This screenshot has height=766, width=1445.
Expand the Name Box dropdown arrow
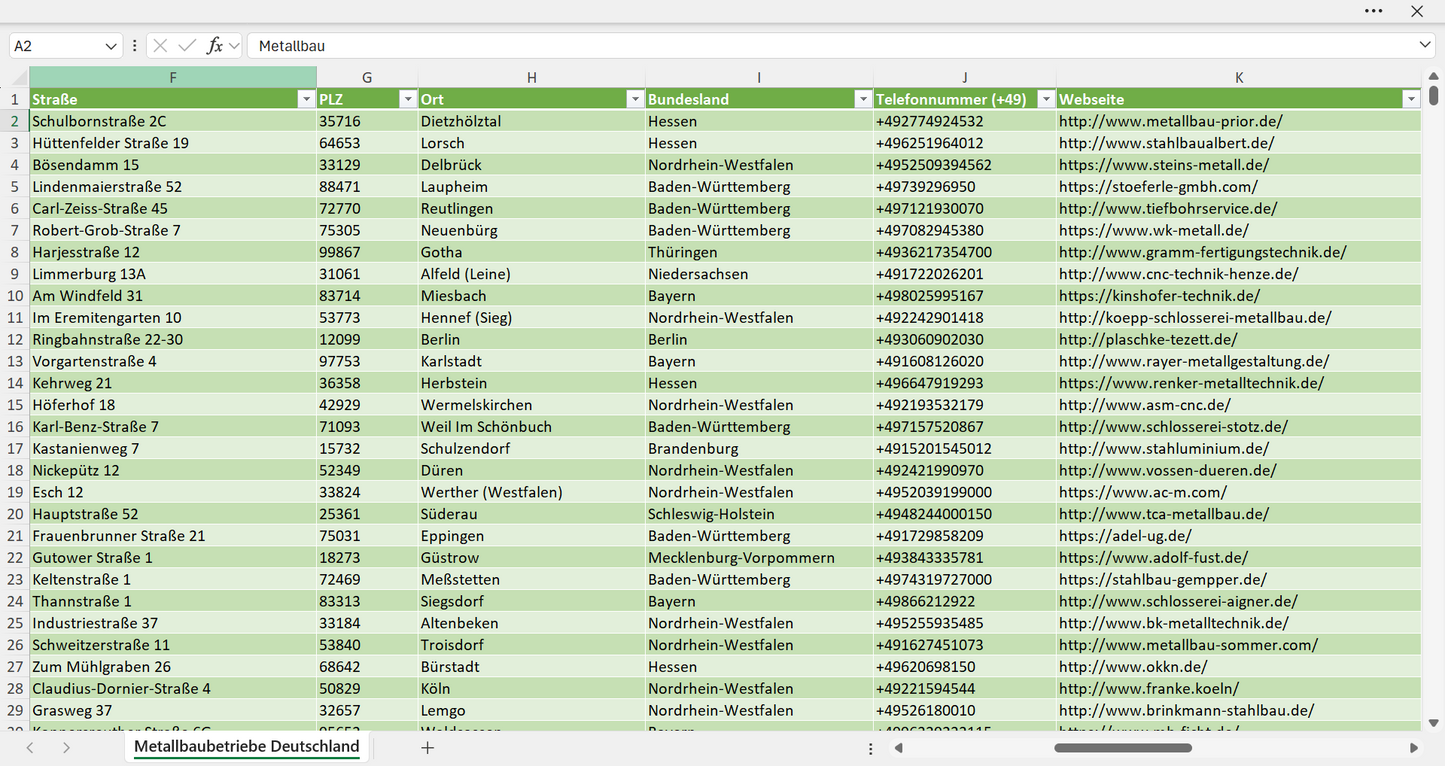pyautogui.click(x=111, y=46)
